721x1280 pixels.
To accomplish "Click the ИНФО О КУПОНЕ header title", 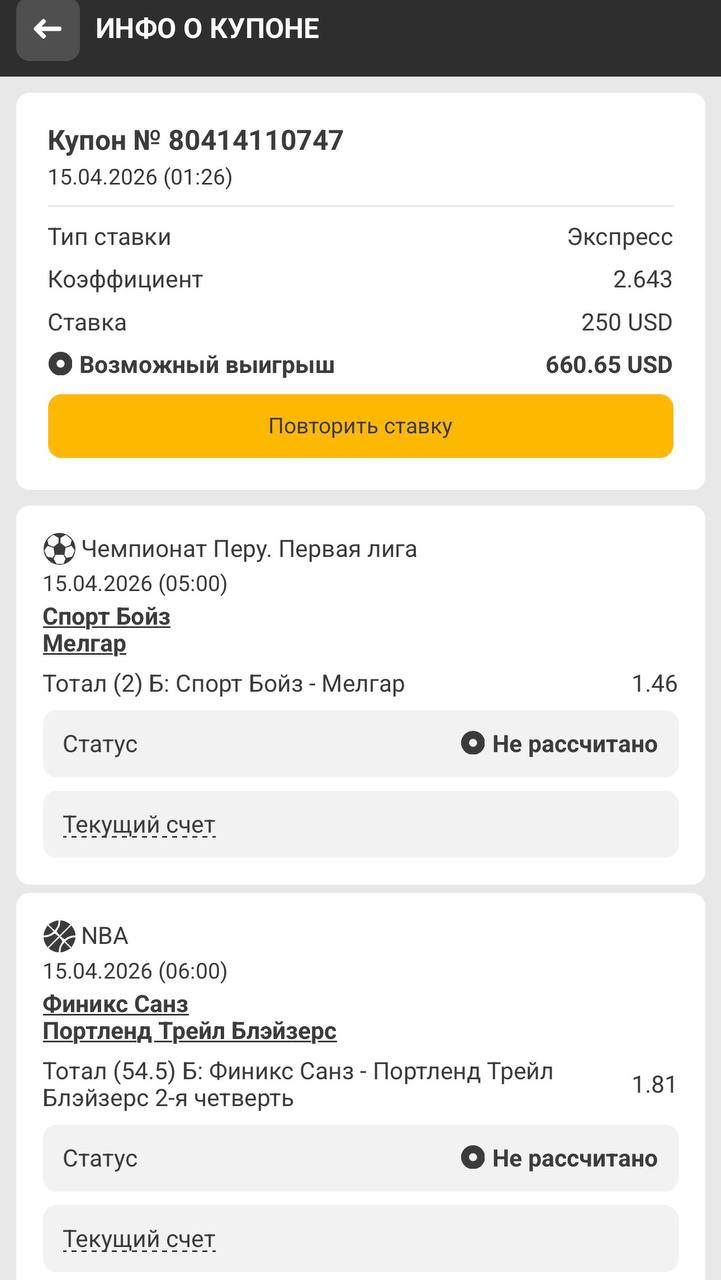I will click(x=207, y=29).
